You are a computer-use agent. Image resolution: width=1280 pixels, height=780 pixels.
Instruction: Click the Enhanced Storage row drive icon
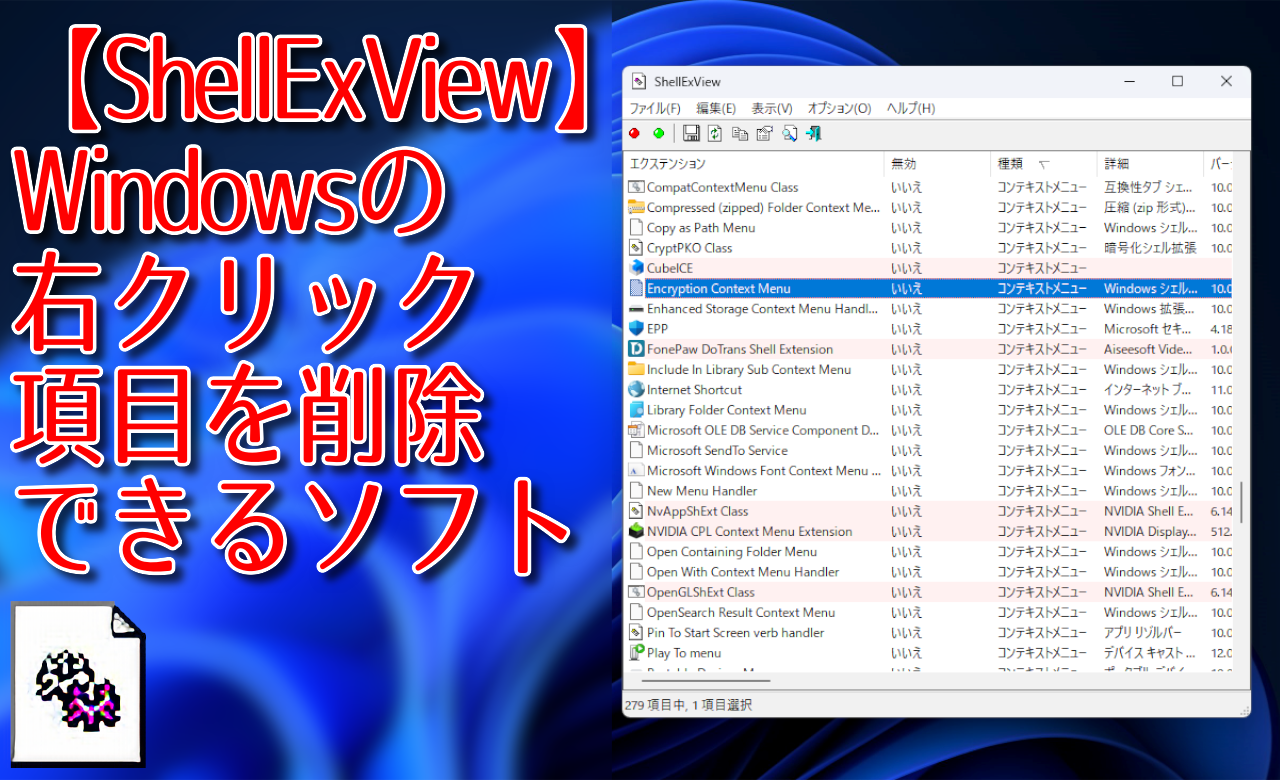coord(636,309)
